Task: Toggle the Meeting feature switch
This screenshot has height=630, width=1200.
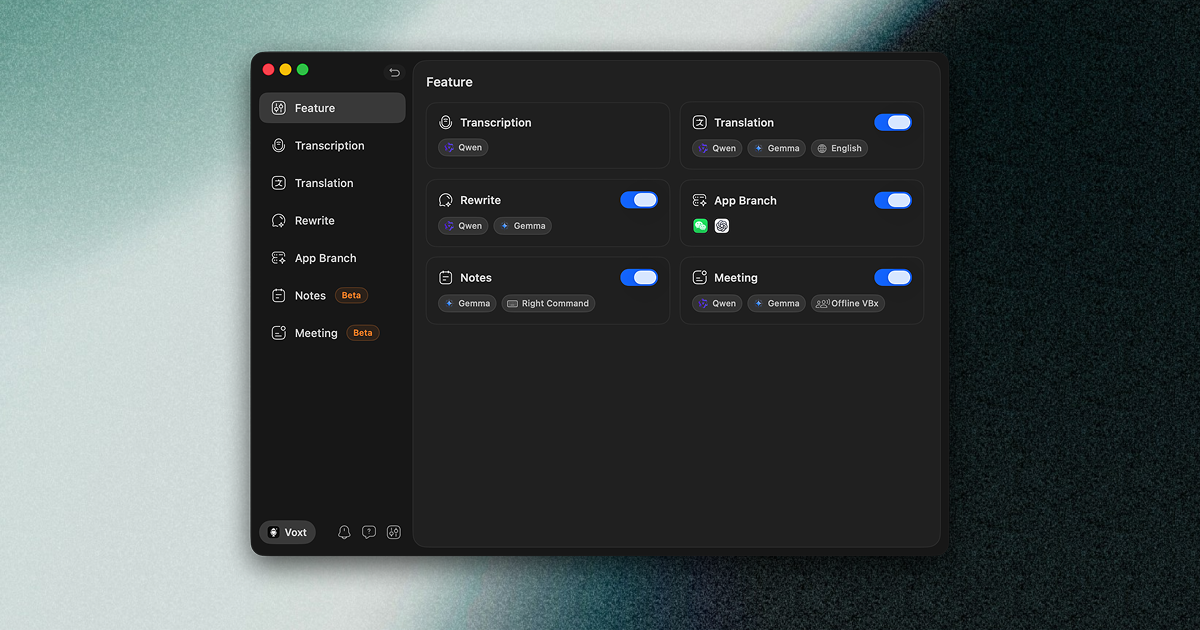Action: pyautogui.click(x=893, y=277)
